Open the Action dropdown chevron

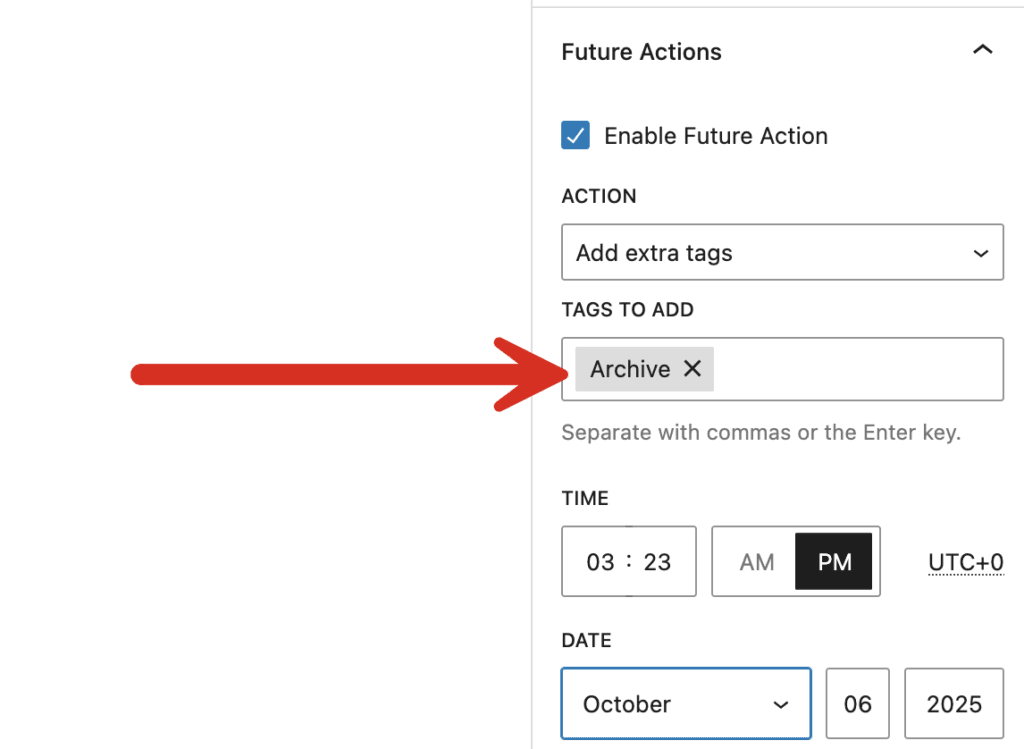tap(980, 253)
